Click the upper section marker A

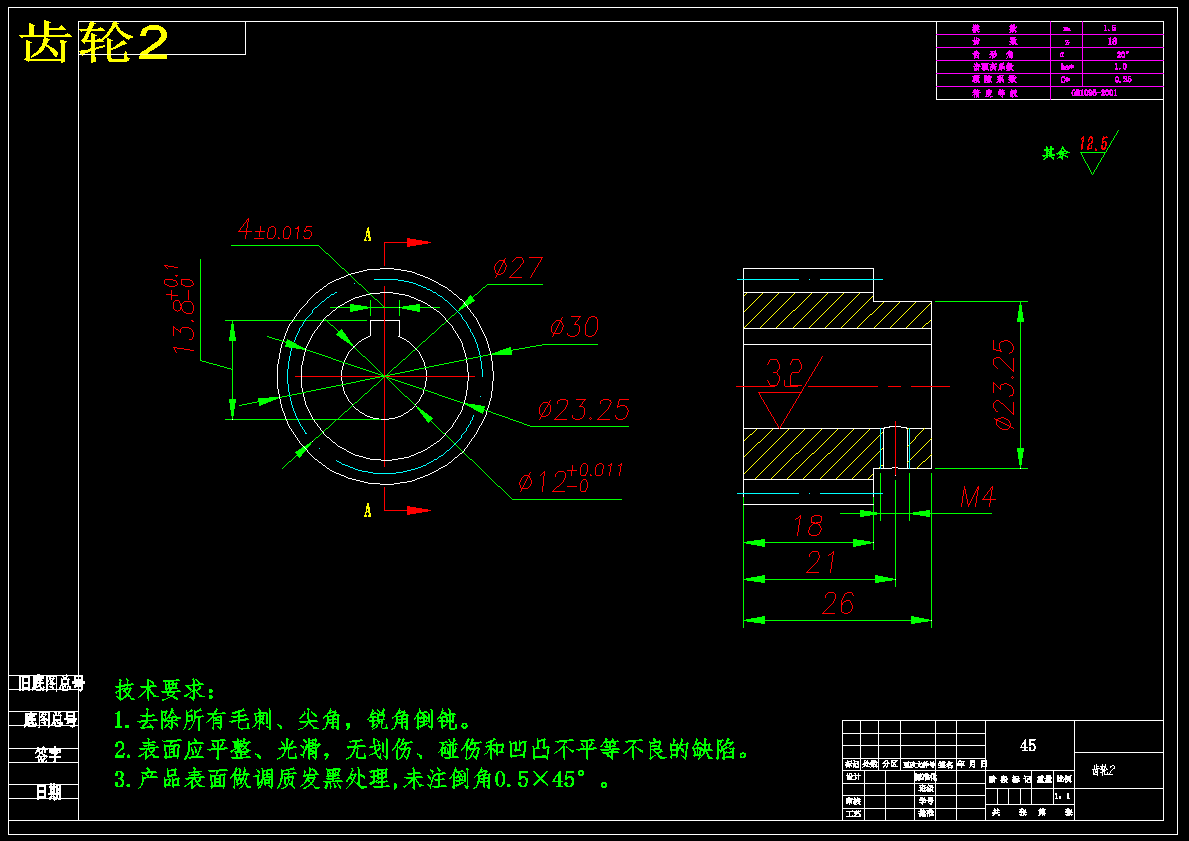tap(368, 235)
